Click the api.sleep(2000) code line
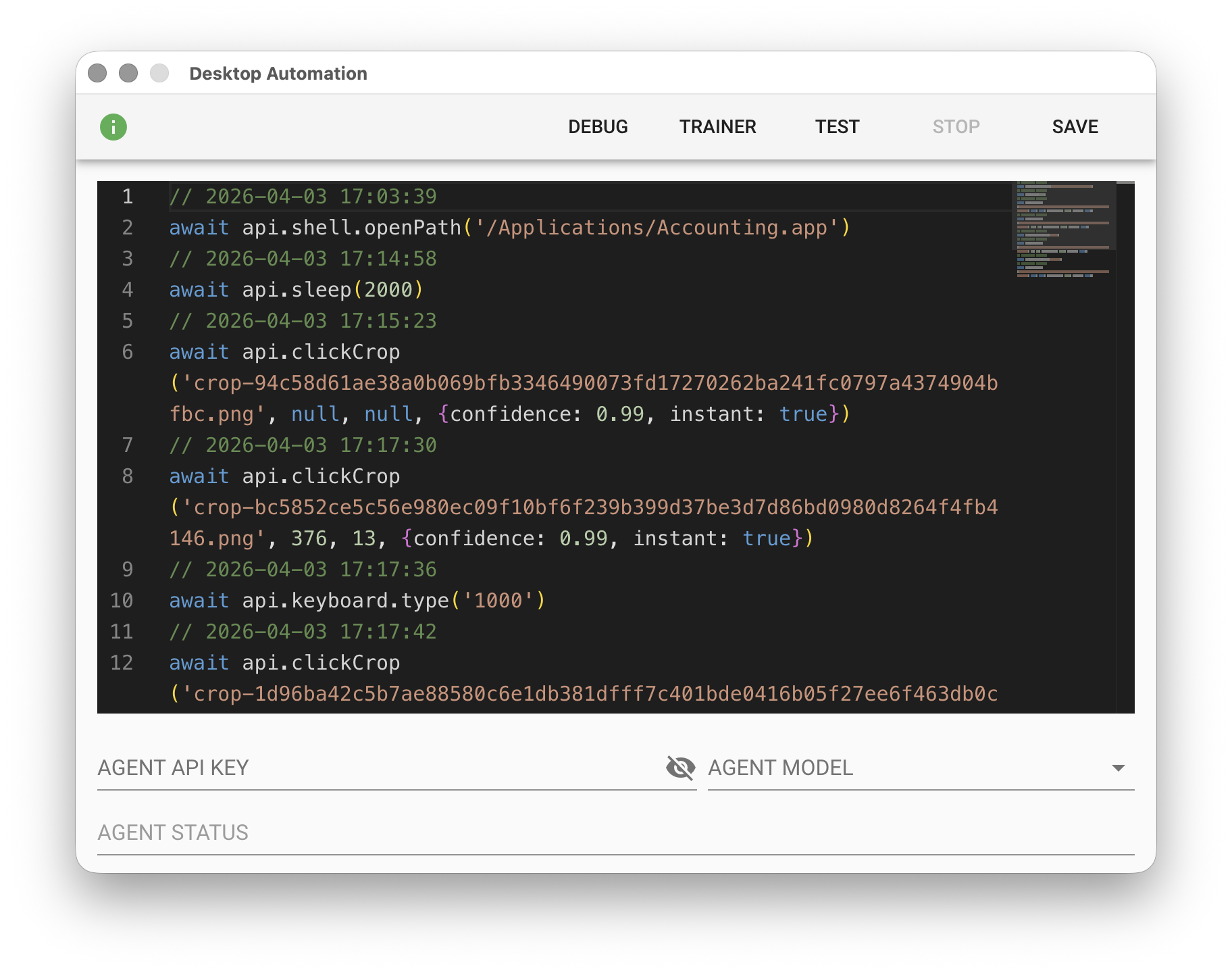Image resolution: width=1232 pixels, height=973 pixels. 296,290
